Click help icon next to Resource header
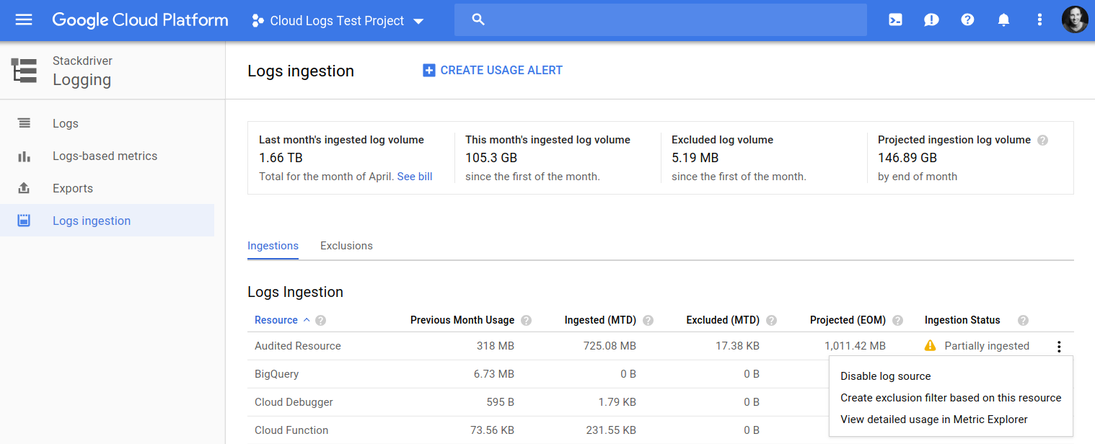The width and height of the screenshot is (1095, 444). [321, 320]
